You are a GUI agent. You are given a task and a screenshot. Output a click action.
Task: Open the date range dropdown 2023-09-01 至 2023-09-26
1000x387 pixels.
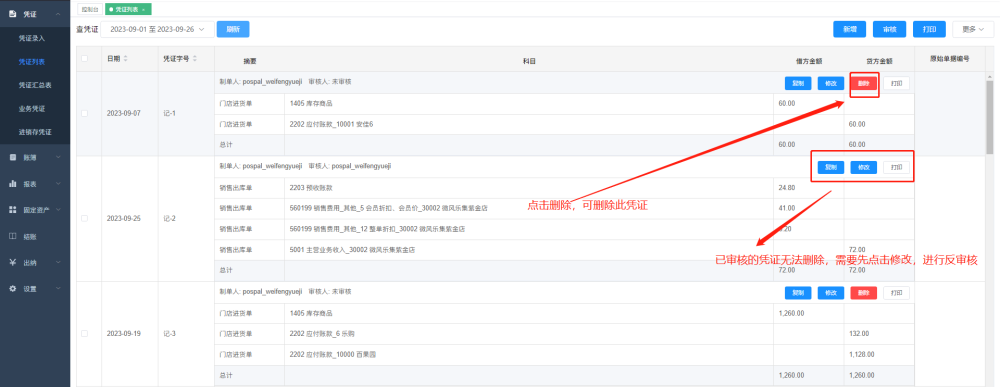tap(157, 29)
